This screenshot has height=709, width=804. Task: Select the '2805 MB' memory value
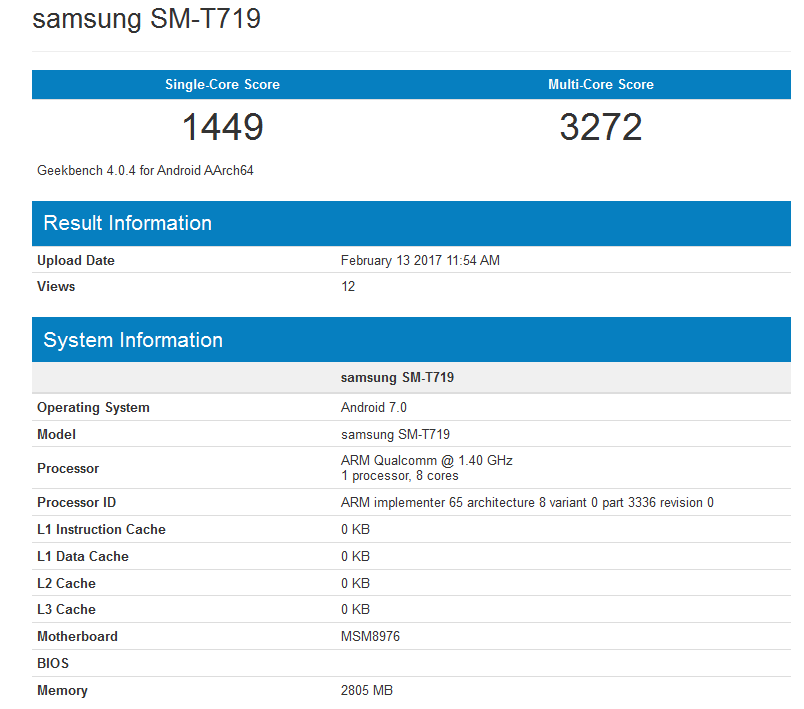[x=367, y=691]
